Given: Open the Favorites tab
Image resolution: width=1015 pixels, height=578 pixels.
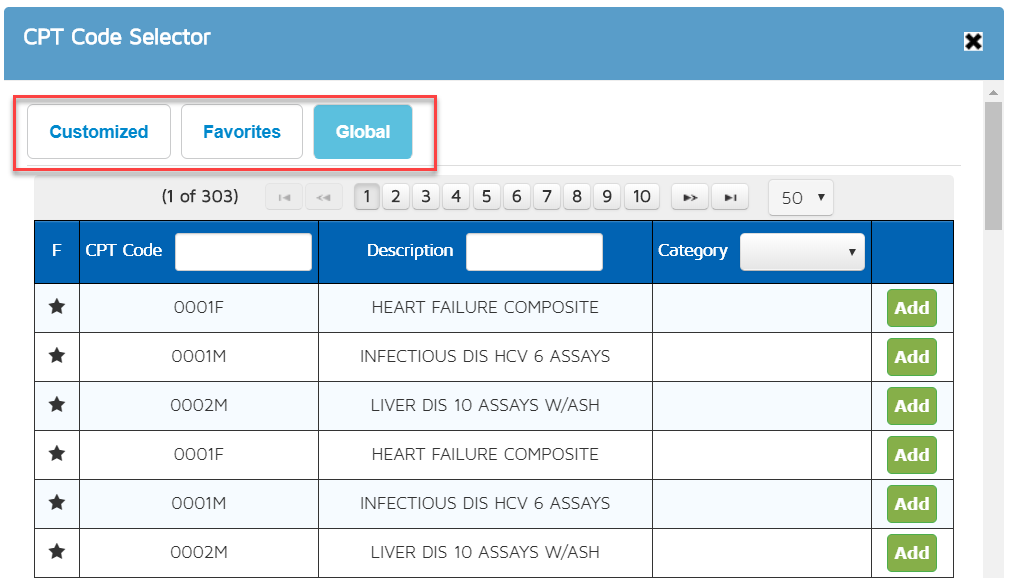Looking at the screenshot, I should coord(242,132).
